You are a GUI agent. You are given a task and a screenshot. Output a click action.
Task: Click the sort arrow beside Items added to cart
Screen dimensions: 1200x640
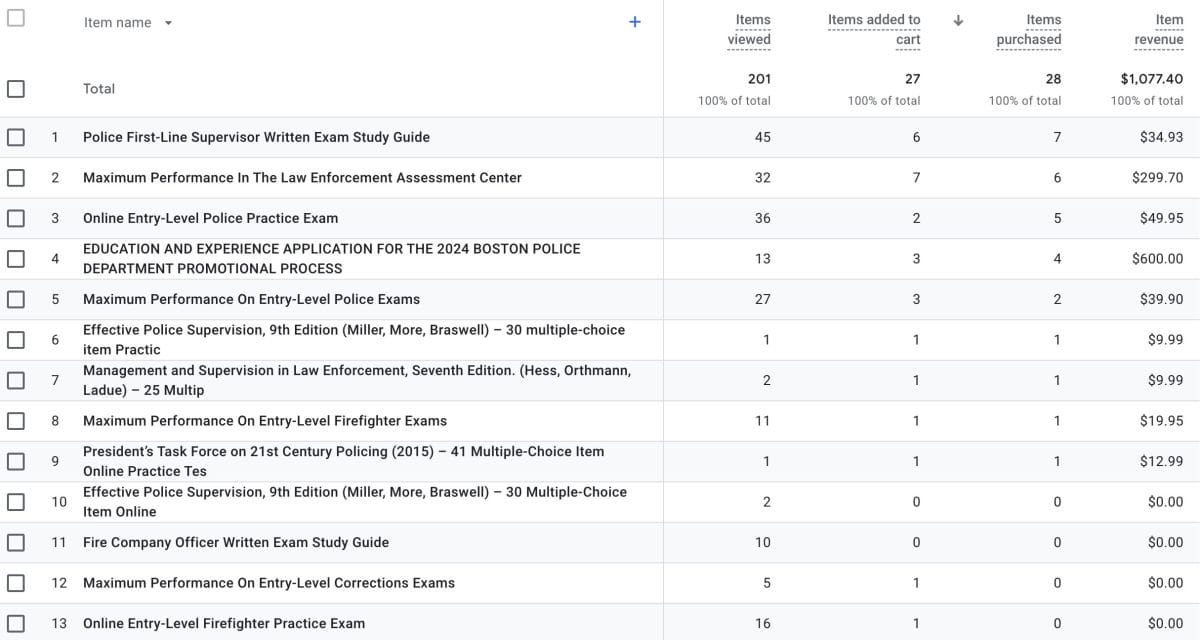click(958, 20)
